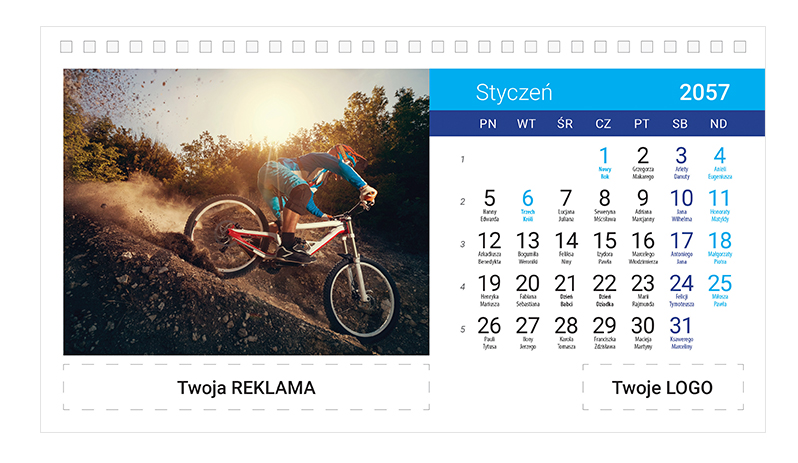Click the 2057 year label

[x=704, y=93]
